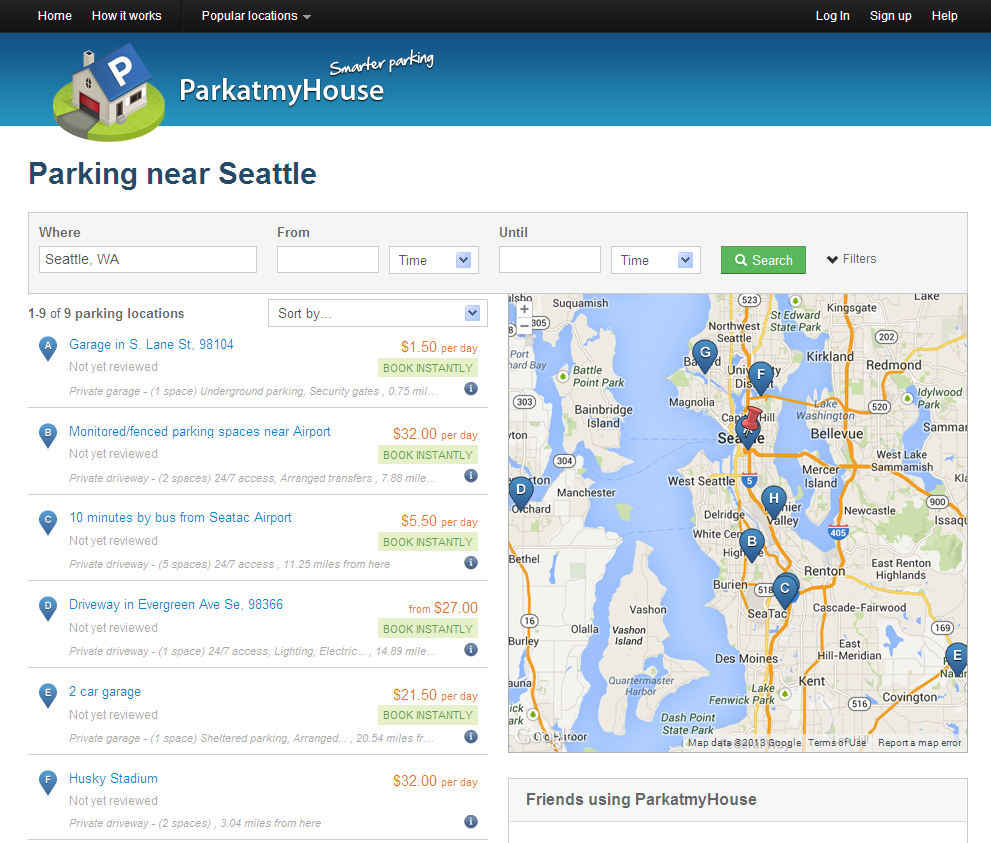Image resolution: width=991 pixels, height=843 pixels.
Task: Open the Sign up page
Action: tap(891, 16)
